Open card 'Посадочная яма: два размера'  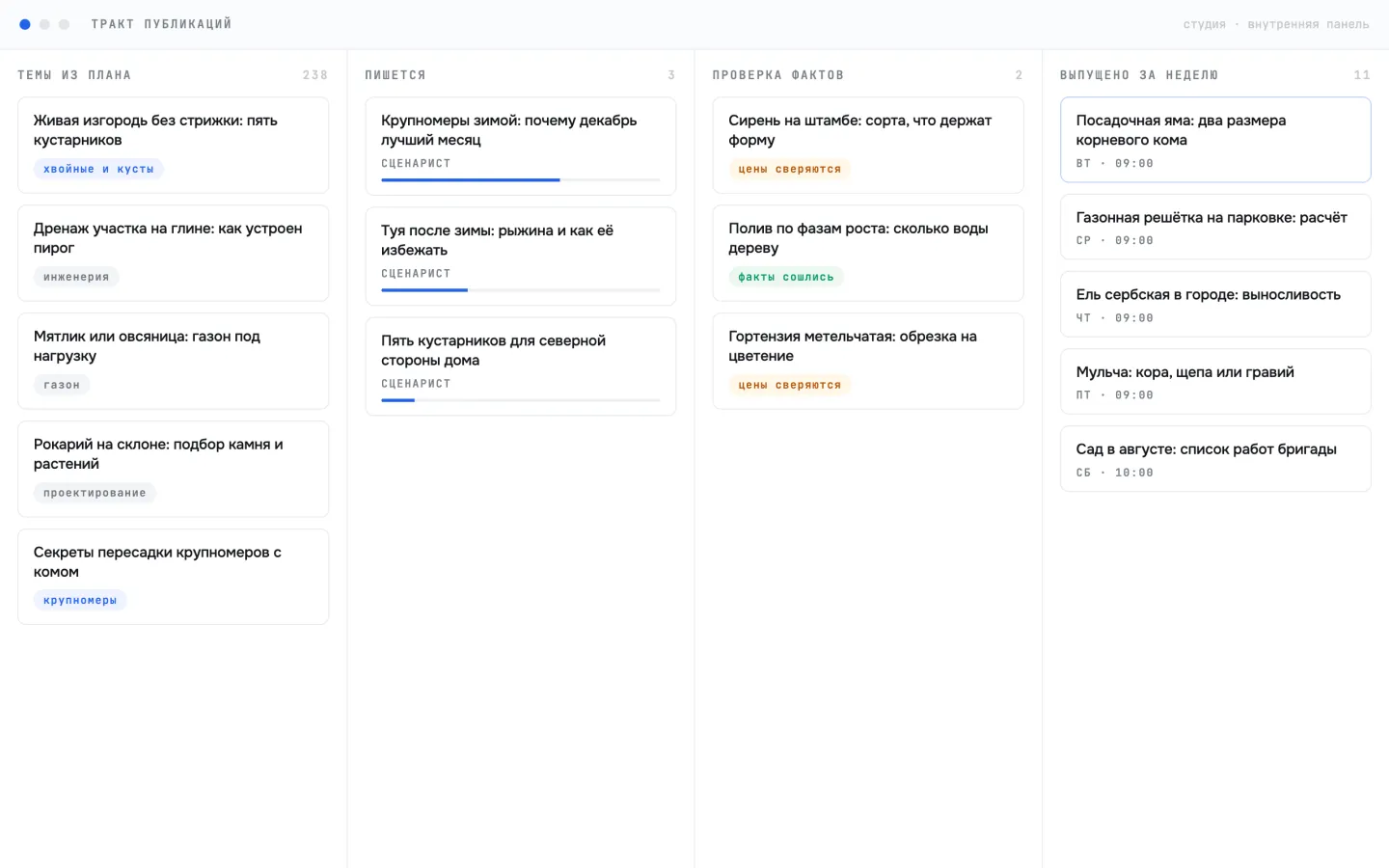pos(1215,139)
